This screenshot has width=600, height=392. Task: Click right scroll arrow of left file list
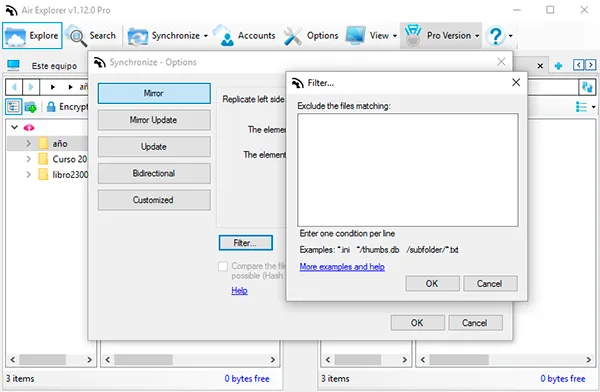tap(273, 360)
